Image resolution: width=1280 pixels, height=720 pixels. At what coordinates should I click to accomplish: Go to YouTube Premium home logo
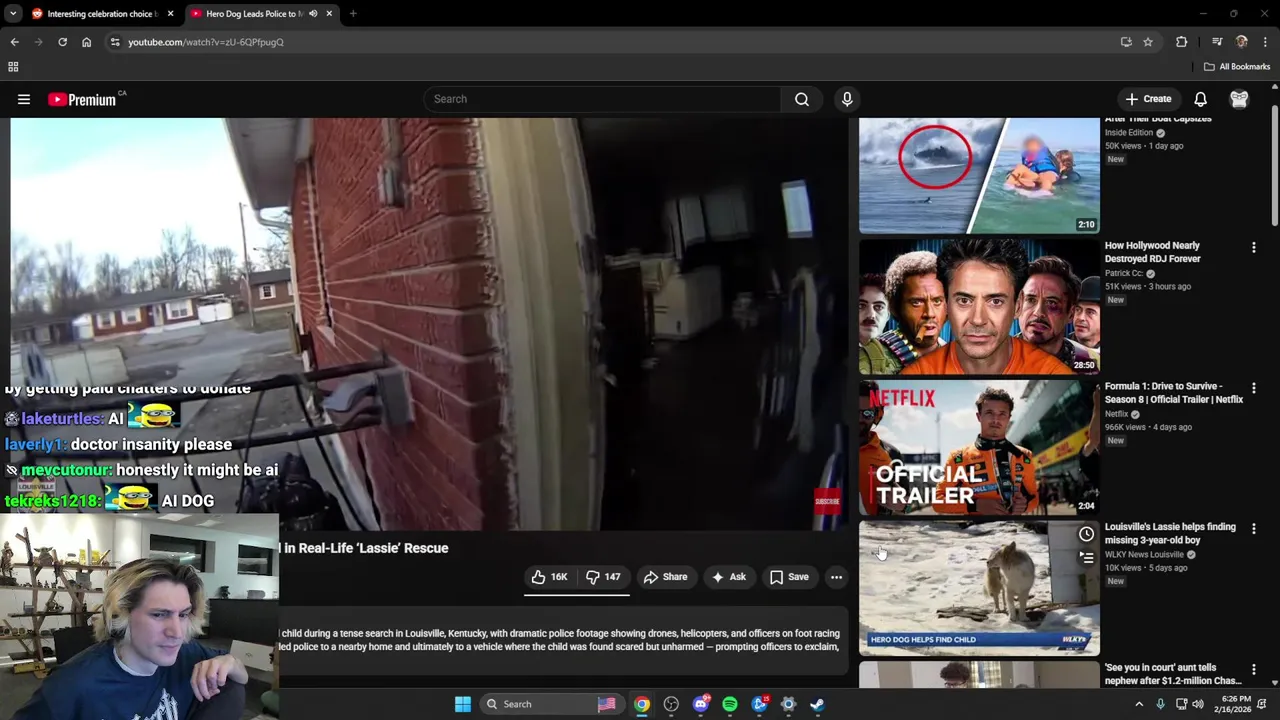point(82,99)
